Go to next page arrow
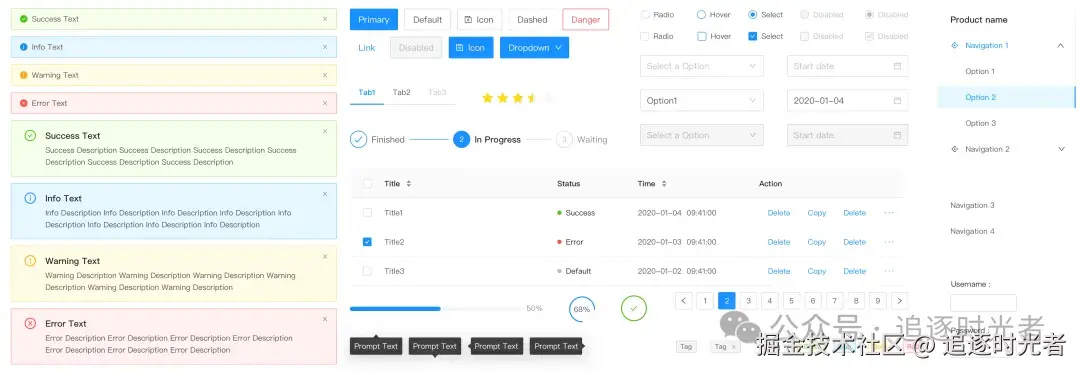Viewport: 1080px width, 372px height. (x=899, y=300)
